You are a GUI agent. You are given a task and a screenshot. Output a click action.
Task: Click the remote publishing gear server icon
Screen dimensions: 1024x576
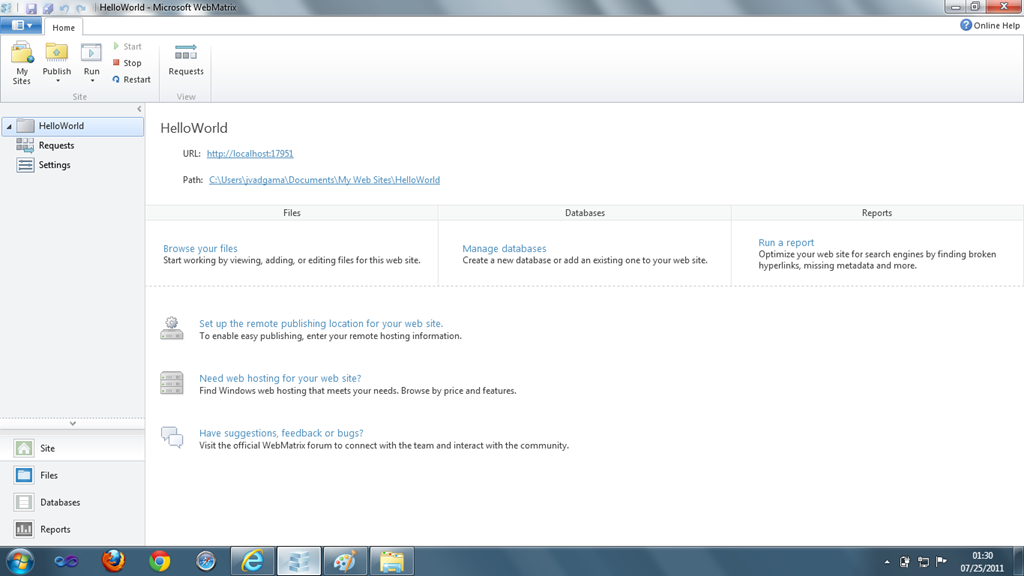172,328
